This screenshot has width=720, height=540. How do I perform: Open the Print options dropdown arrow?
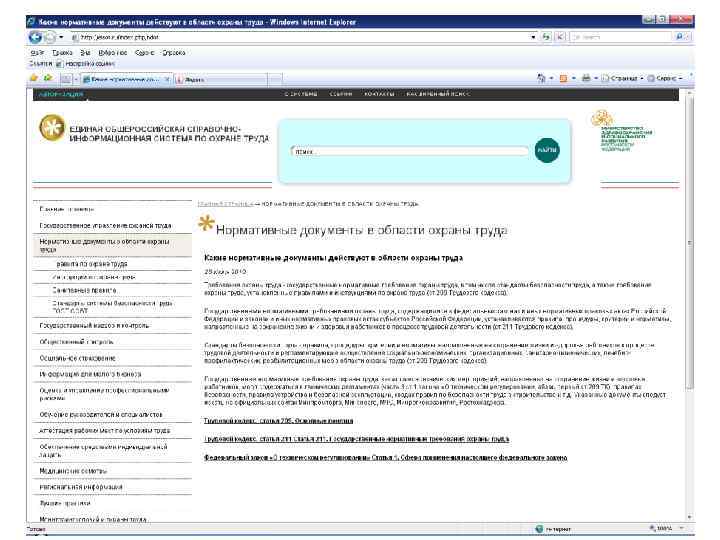pyautogui.click(x=596, y=79)
